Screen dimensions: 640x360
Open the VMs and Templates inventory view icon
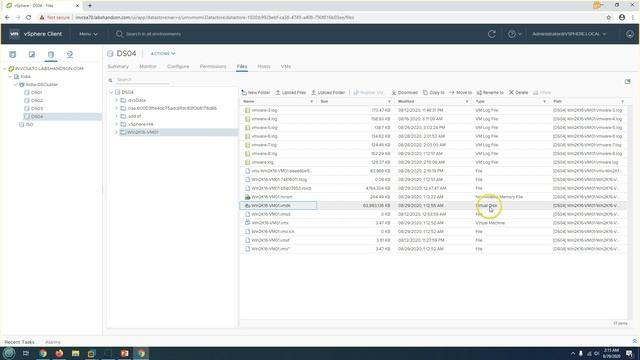31,54
